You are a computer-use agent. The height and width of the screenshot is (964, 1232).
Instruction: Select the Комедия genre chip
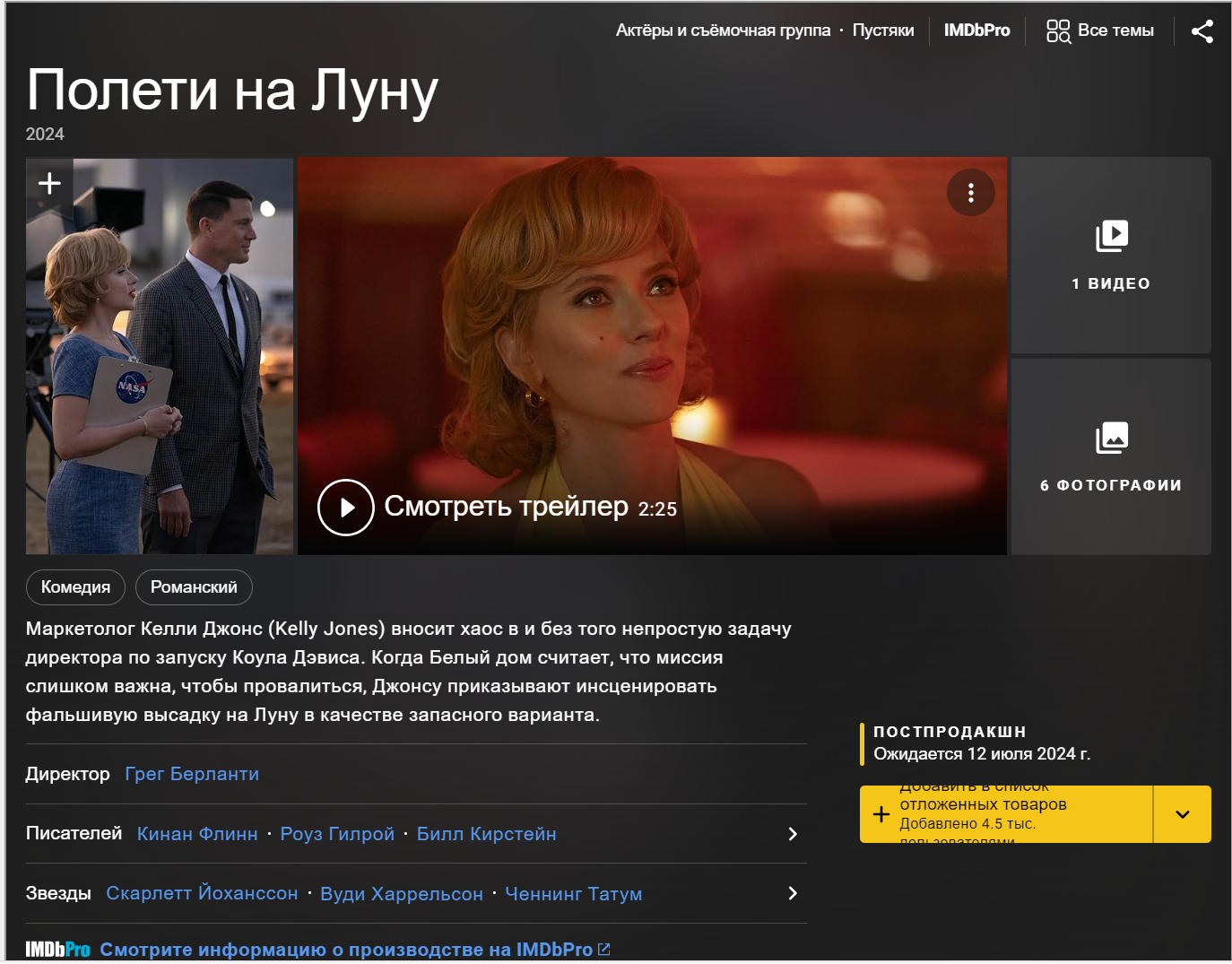pos(75,587)
